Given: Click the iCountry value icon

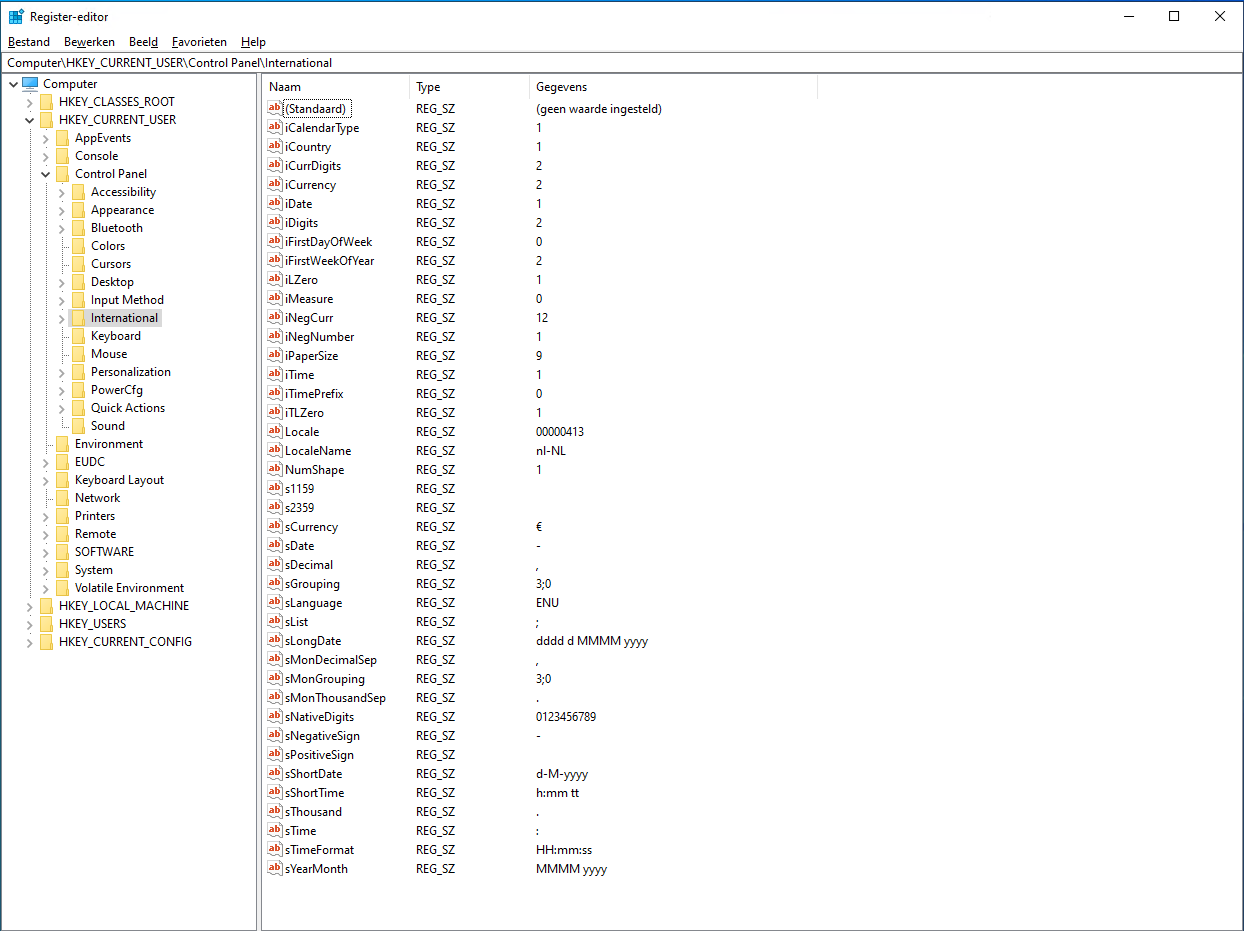Looking at the screenshot, I should (275, 146).
